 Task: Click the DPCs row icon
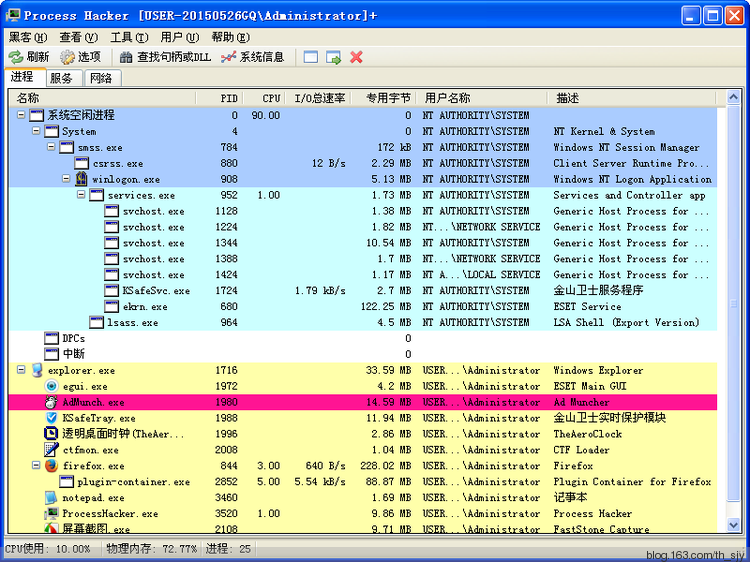[51, 338]
